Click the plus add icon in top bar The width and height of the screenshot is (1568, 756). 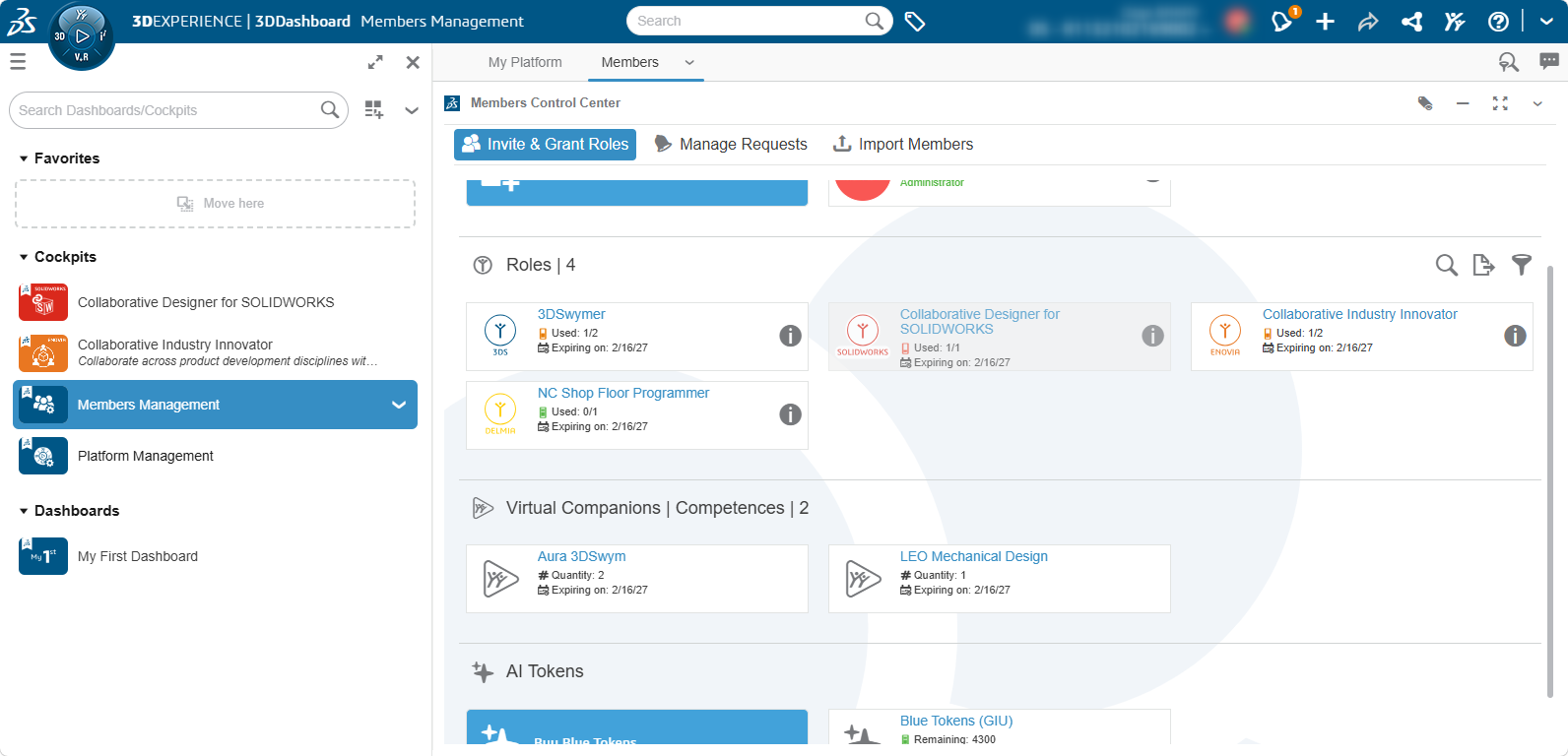[x=1326, y=22]
